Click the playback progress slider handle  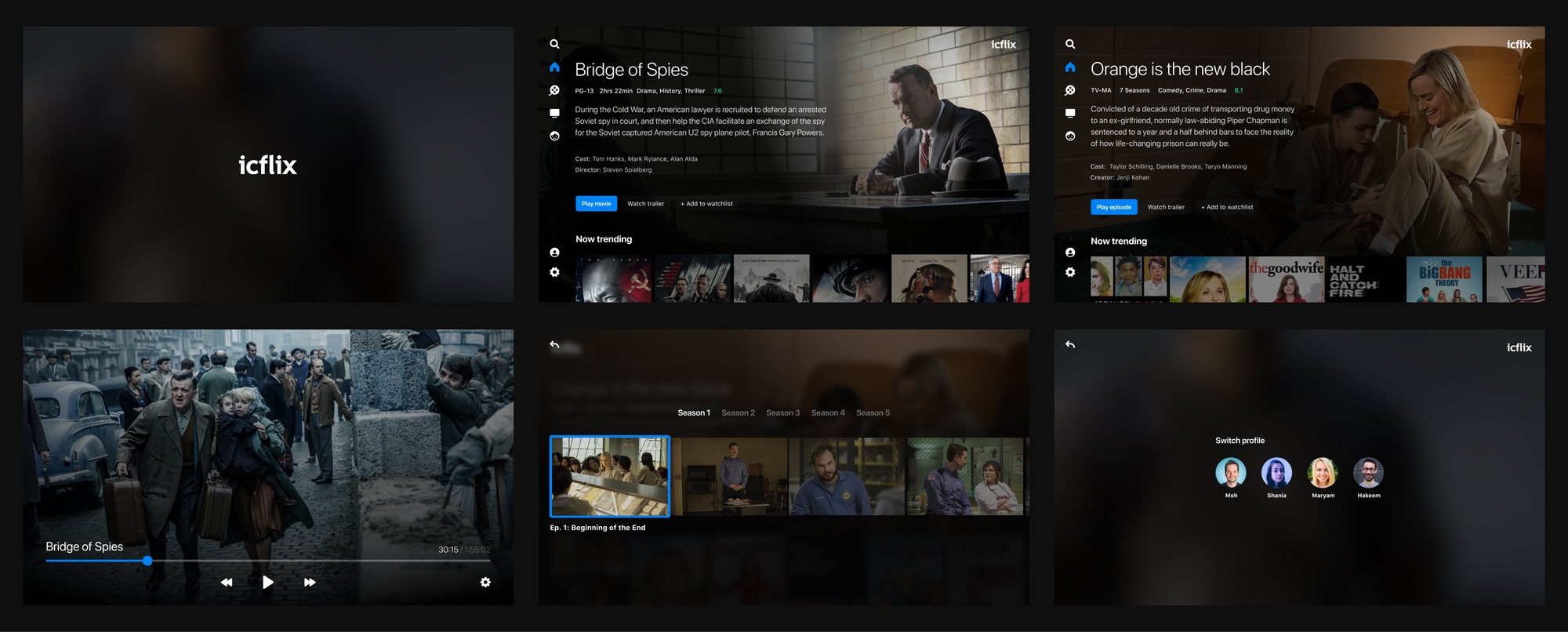click(147, 561)
